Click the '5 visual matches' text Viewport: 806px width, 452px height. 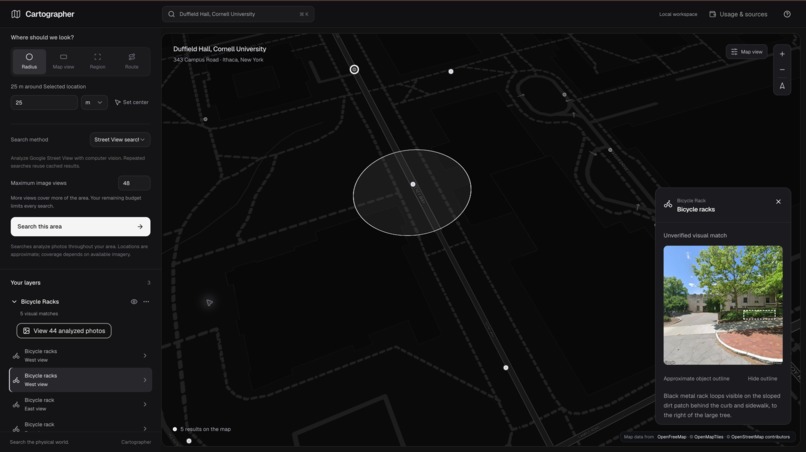tap(39, 314)
